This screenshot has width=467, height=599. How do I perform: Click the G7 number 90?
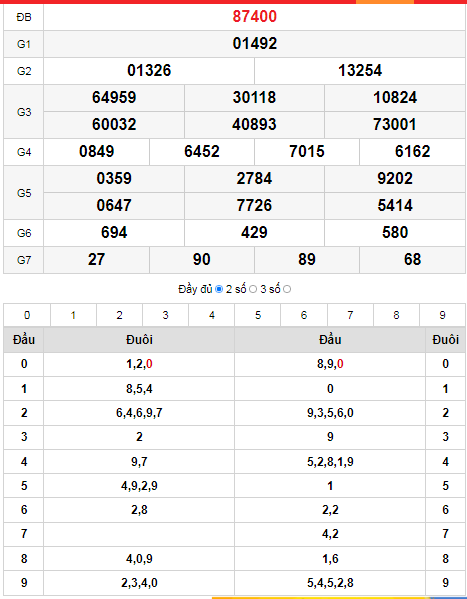202,260
